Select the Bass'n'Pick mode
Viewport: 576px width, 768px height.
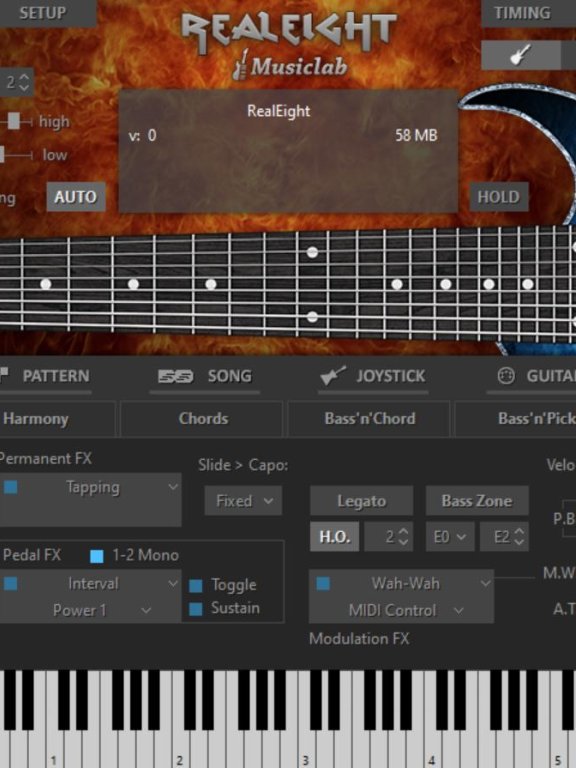point(516,419)
